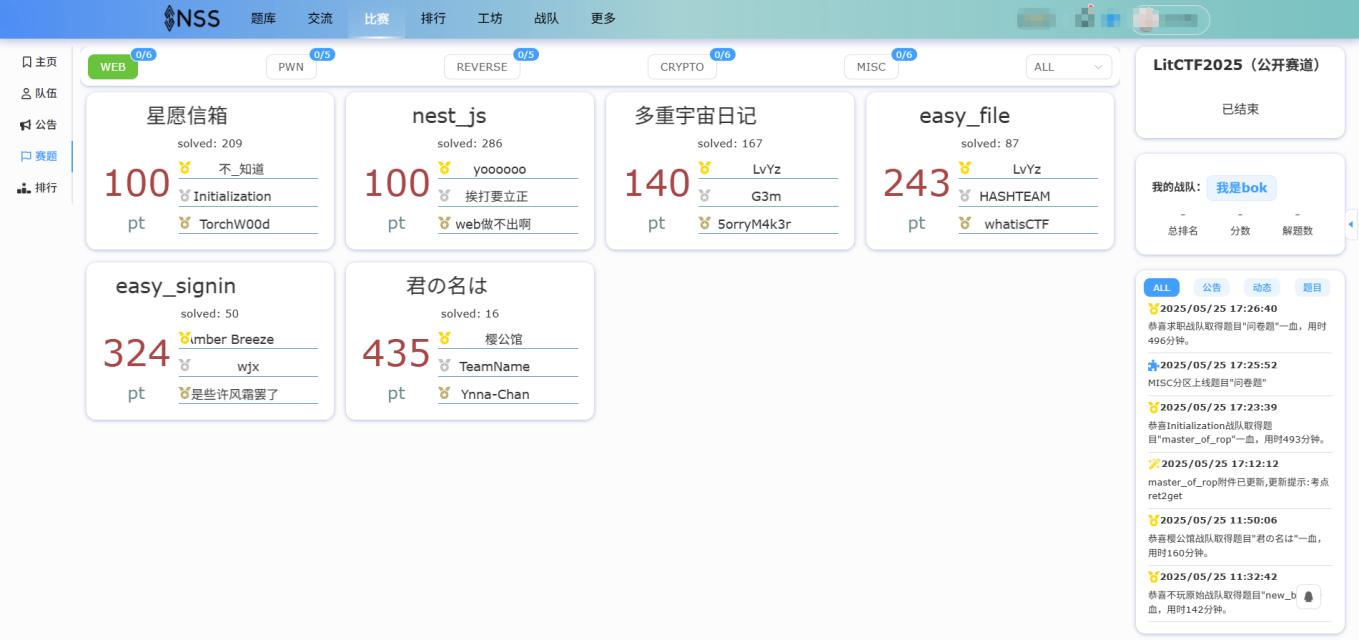Open the 更多 top menu
Screen dimensions: 1359x640
(603, 18)
